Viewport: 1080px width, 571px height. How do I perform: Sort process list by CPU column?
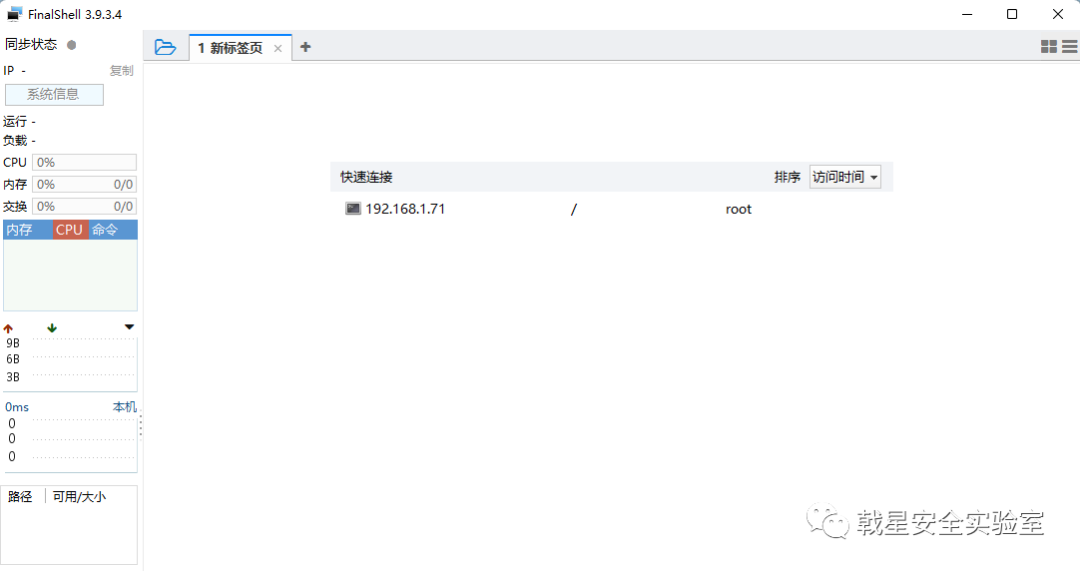point(70,230)
